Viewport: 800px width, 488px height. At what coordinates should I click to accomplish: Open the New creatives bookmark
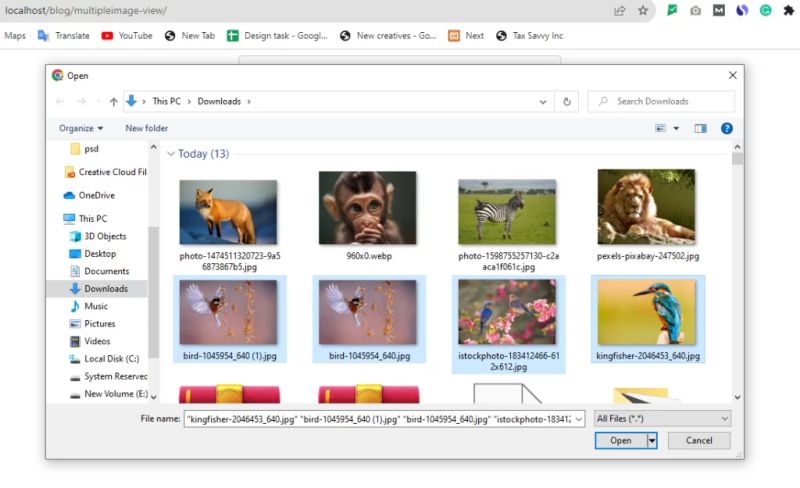pos(388,36)
